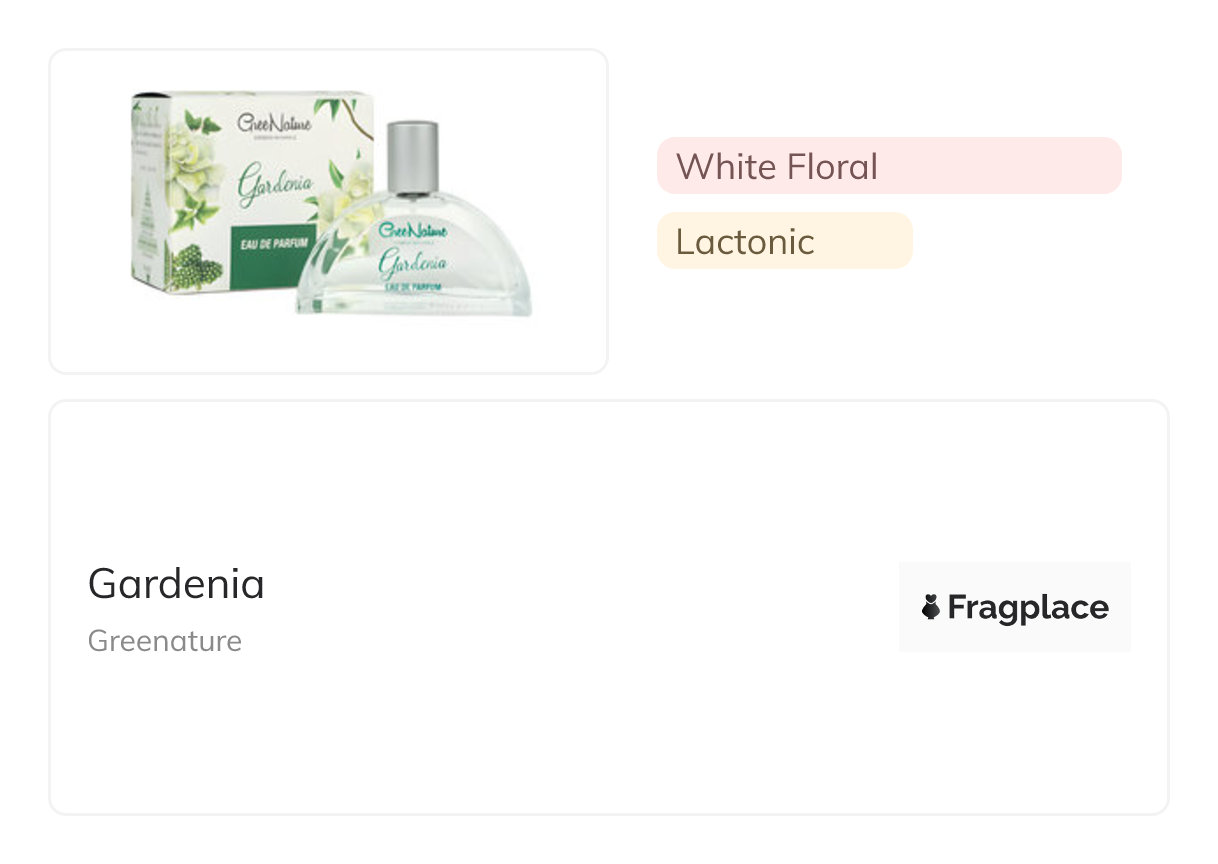Image resolution: width=1218 pixels, height=864 pixels.
Task: Open the Gardenia perfume title
Action: (176, 584)
